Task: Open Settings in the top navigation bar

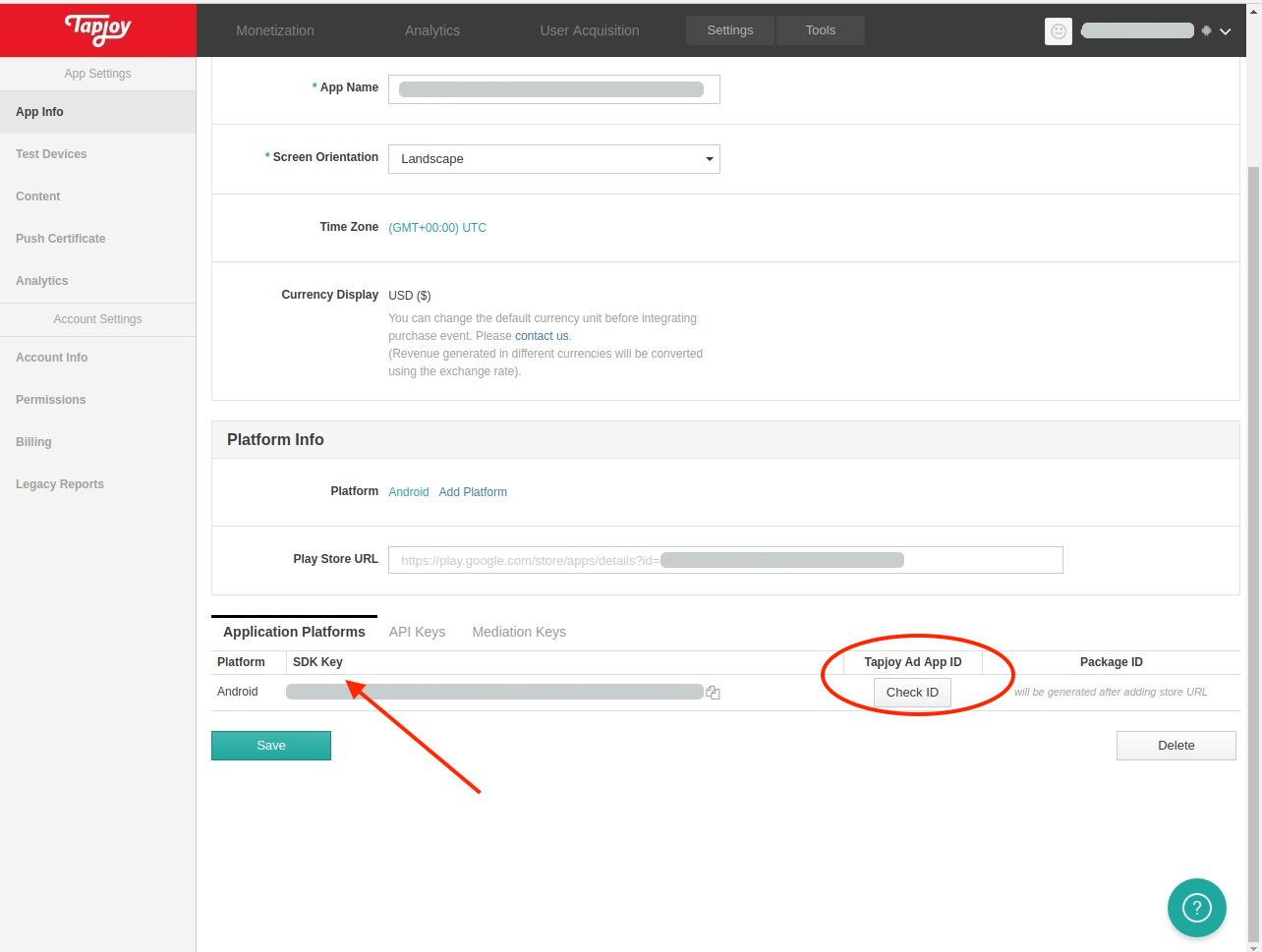Action: click(x=729, y=29)
